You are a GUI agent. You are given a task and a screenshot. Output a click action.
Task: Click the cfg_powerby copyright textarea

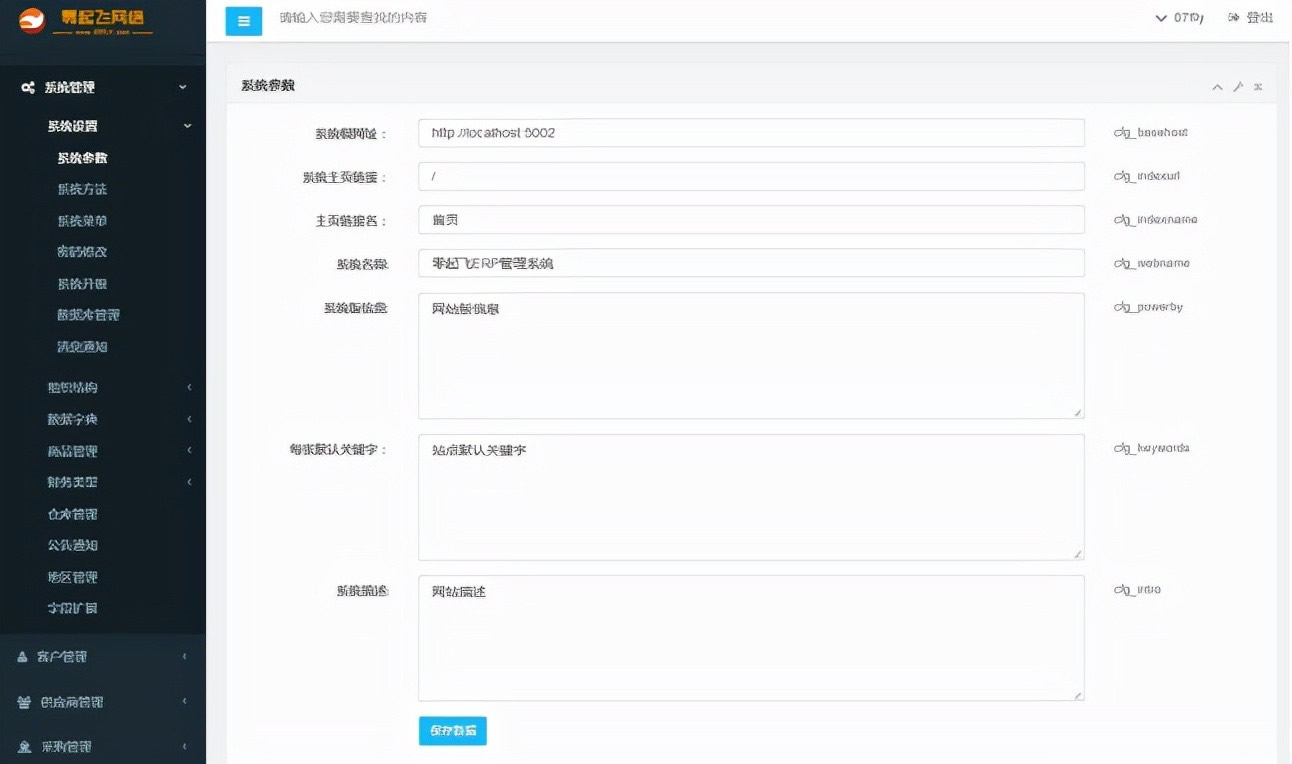[x=751, y=356]
